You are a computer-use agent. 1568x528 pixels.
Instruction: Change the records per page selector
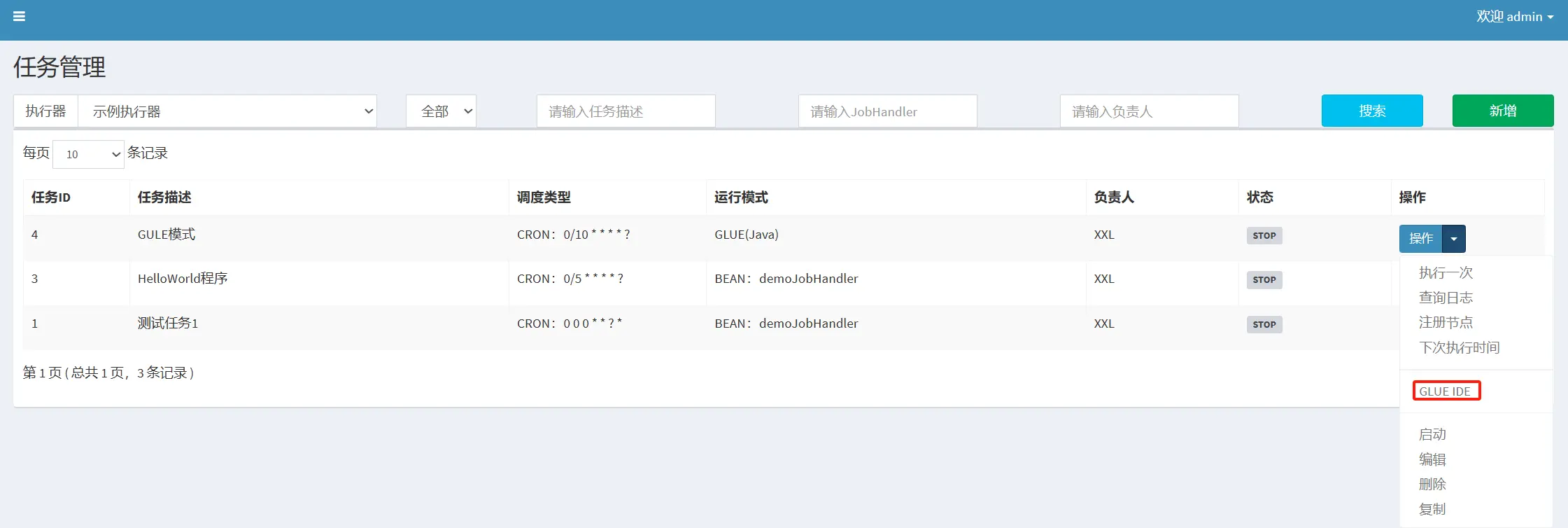[88, 154]
